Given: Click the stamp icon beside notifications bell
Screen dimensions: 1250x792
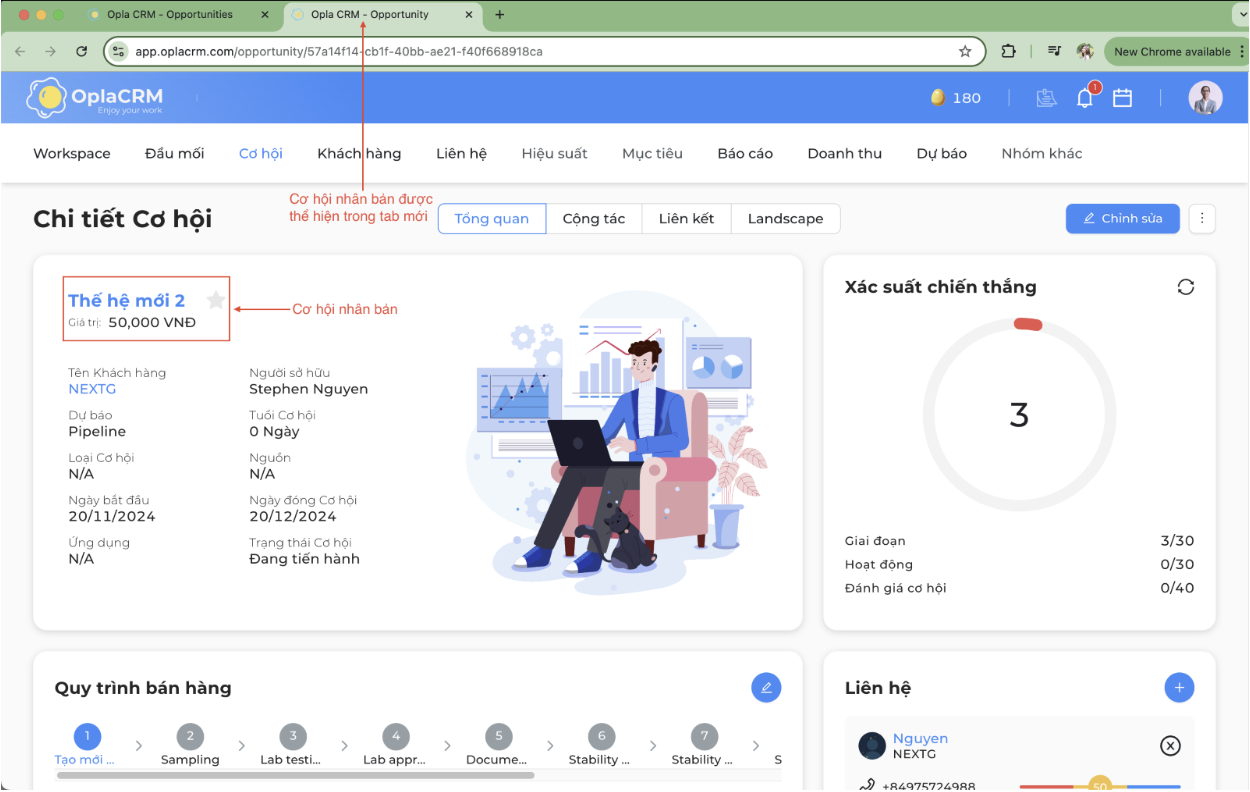Looking at the screenshot, I should point(1046,98).
